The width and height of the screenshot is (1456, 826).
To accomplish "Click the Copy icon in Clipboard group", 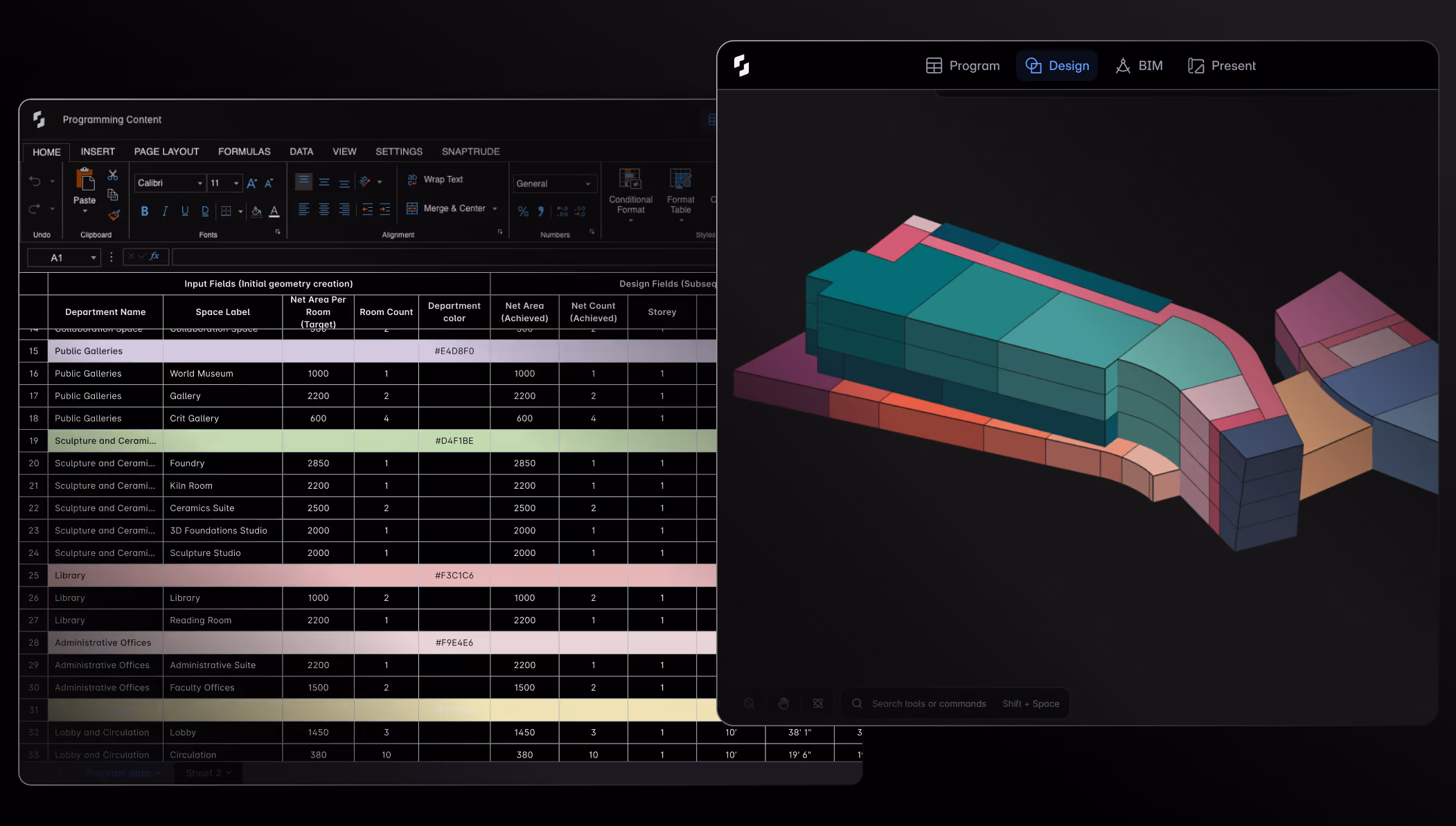I will (113, 195).
